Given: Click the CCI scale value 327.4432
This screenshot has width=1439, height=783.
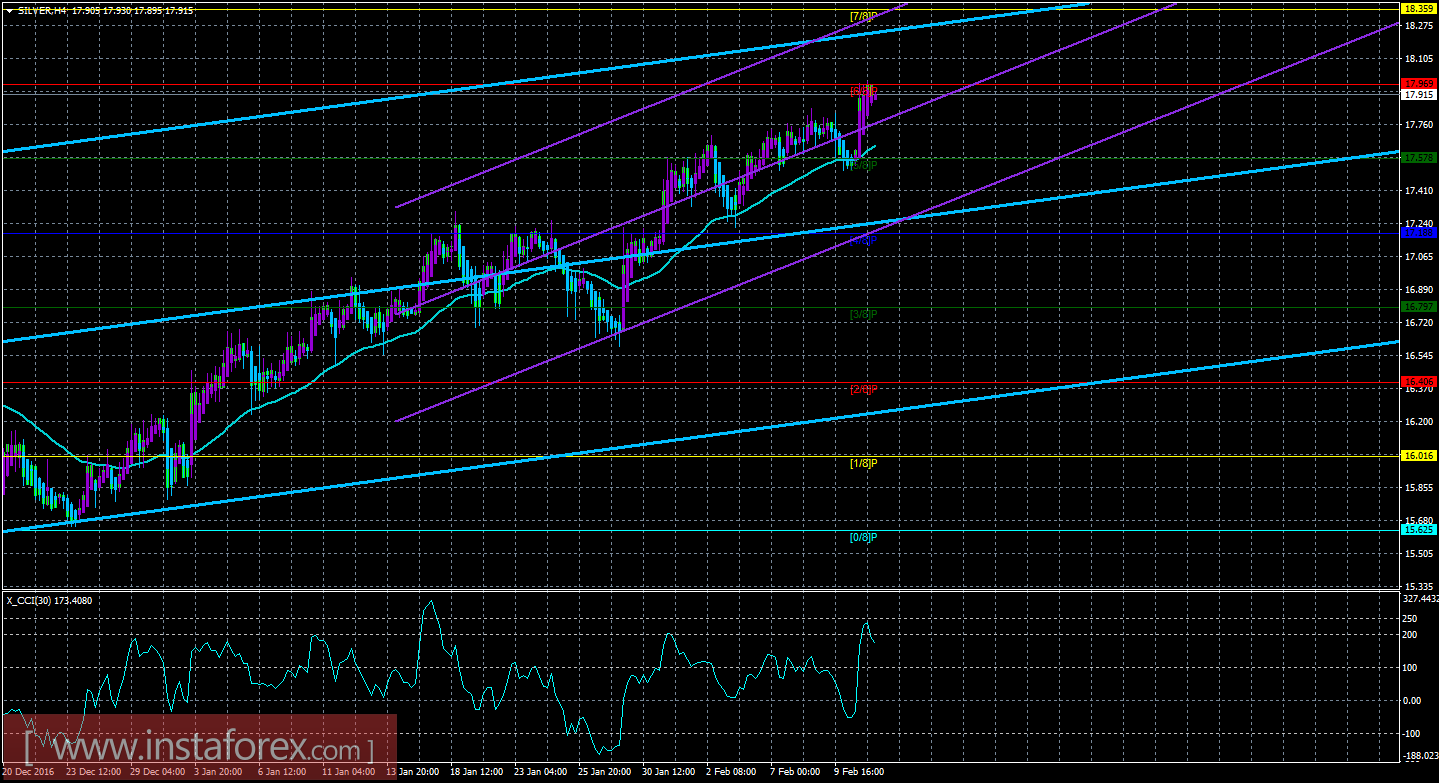Looking at the screenshot, I should pyautogui.click(x=1420, y=598).
